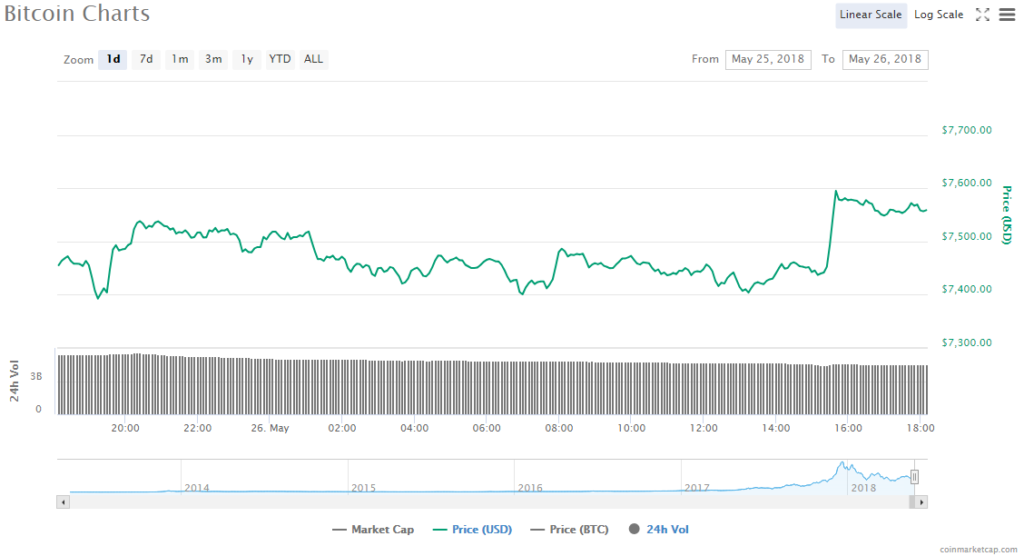1024x556 pixels.
Task: Choose the YTD zoom option
Action: click(280, 59)
